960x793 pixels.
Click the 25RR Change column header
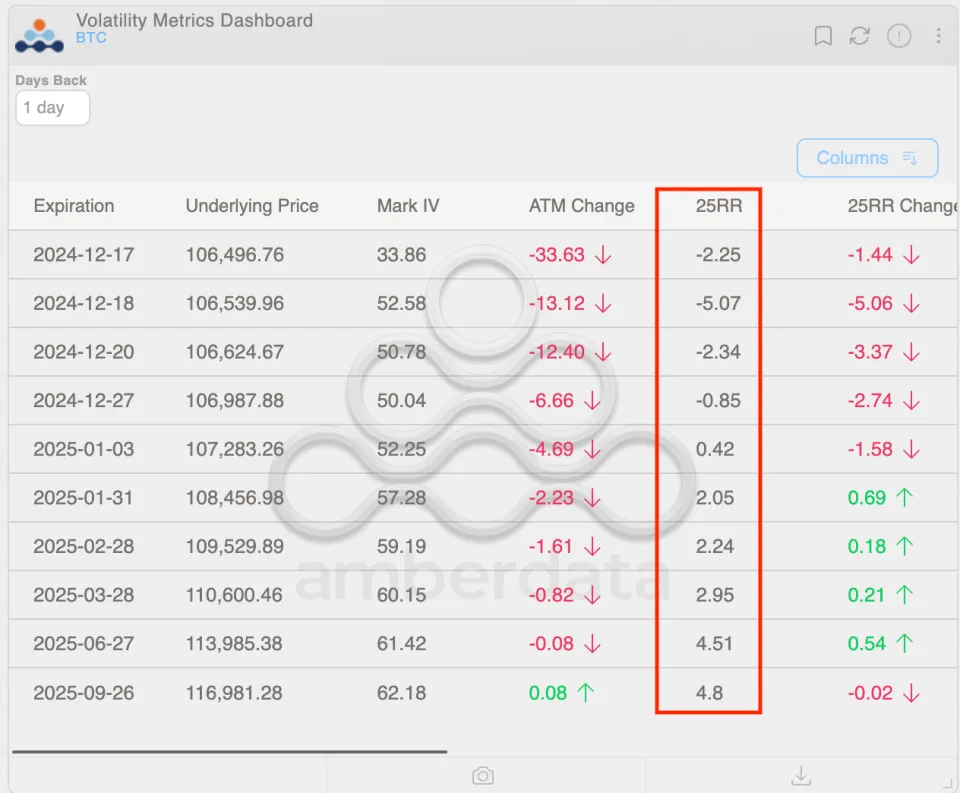(x=902, y=206)
